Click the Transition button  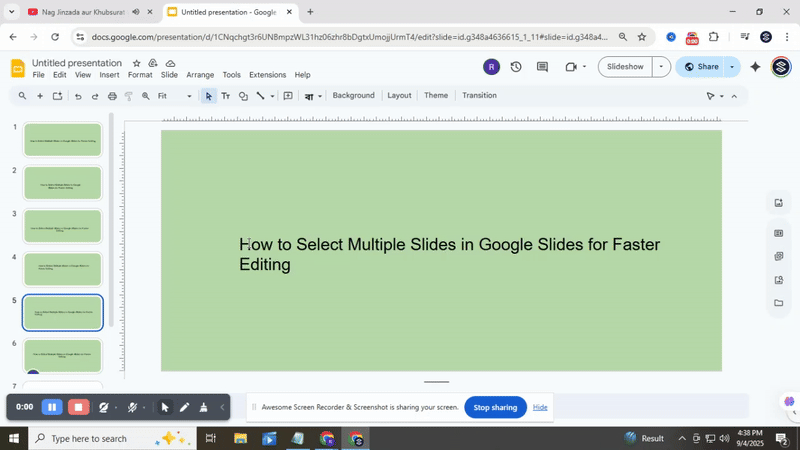479,95
